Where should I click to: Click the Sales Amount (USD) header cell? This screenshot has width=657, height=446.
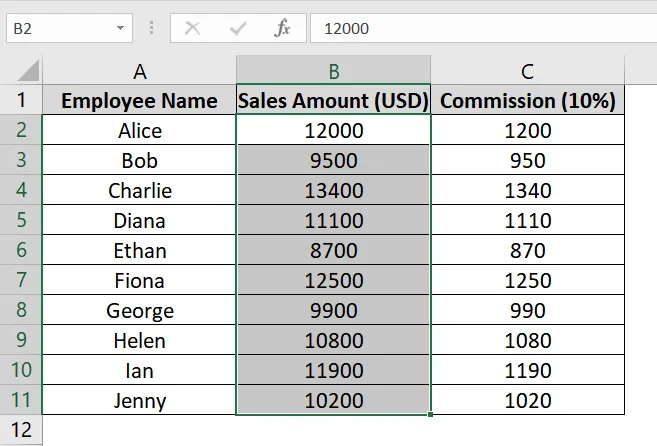(334, 100)
